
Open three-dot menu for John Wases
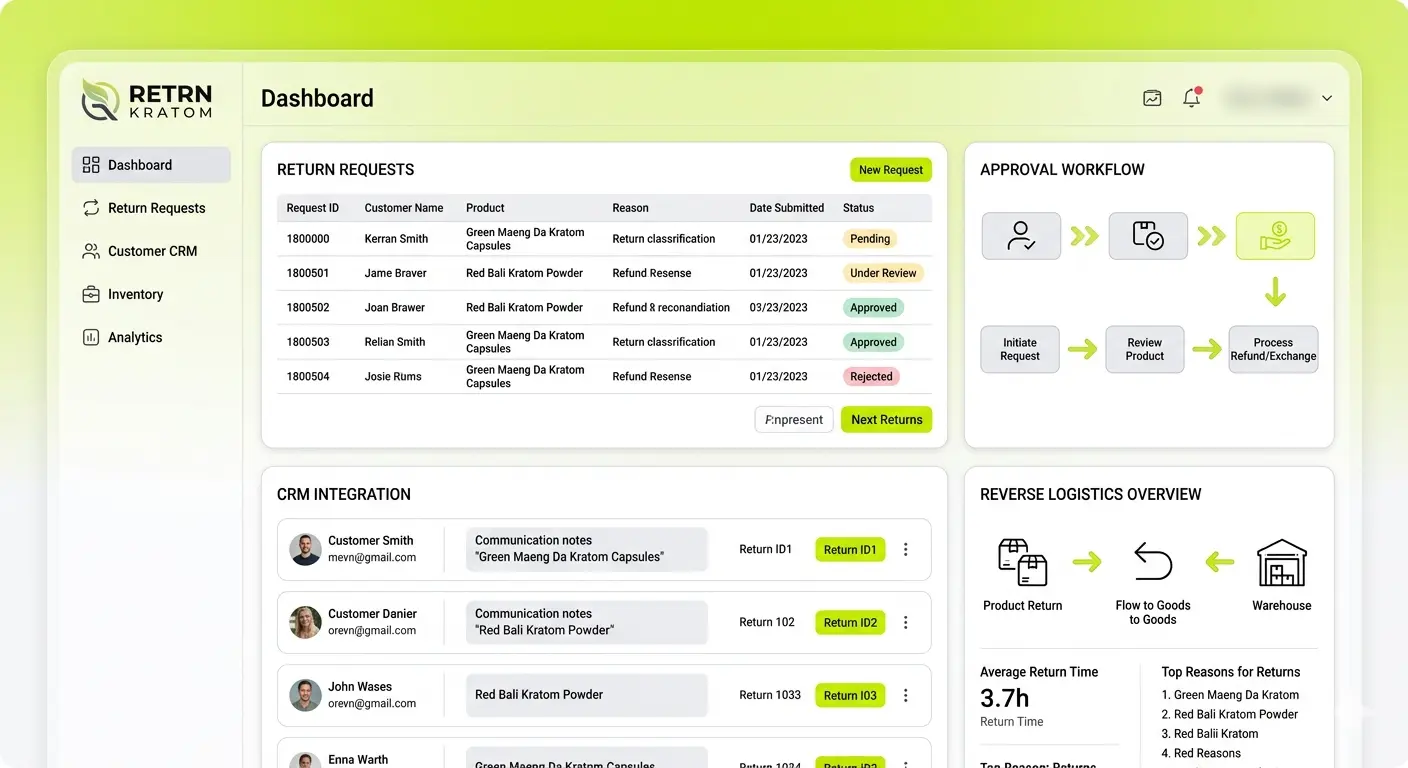[906, 695]
